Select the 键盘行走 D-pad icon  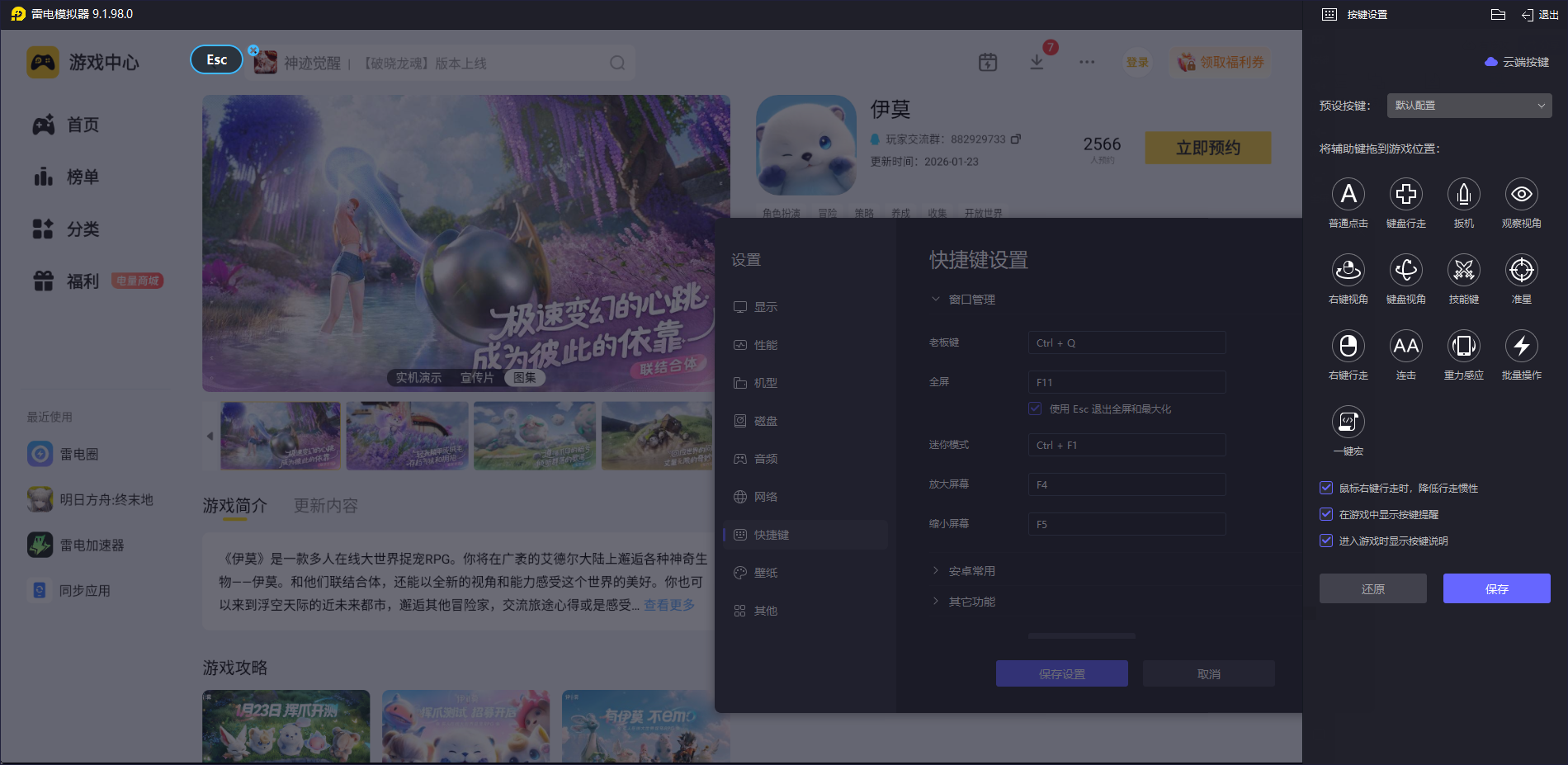click(1405, 195)
